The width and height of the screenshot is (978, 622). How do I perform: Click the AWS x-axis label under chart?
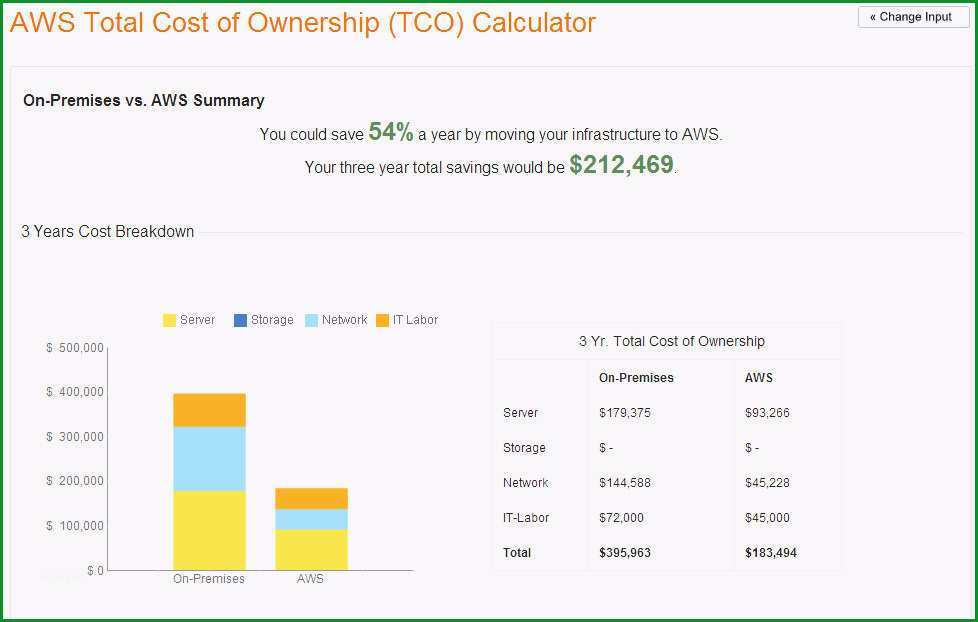point(310,578)
